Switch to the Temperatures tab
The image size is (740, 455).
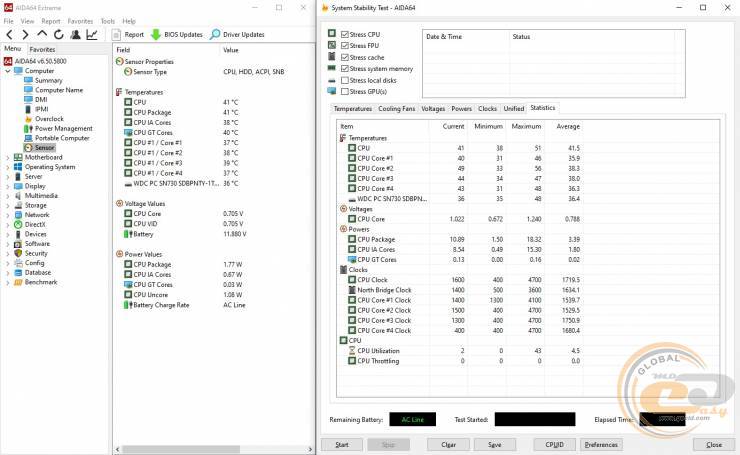tap(353, 109)
